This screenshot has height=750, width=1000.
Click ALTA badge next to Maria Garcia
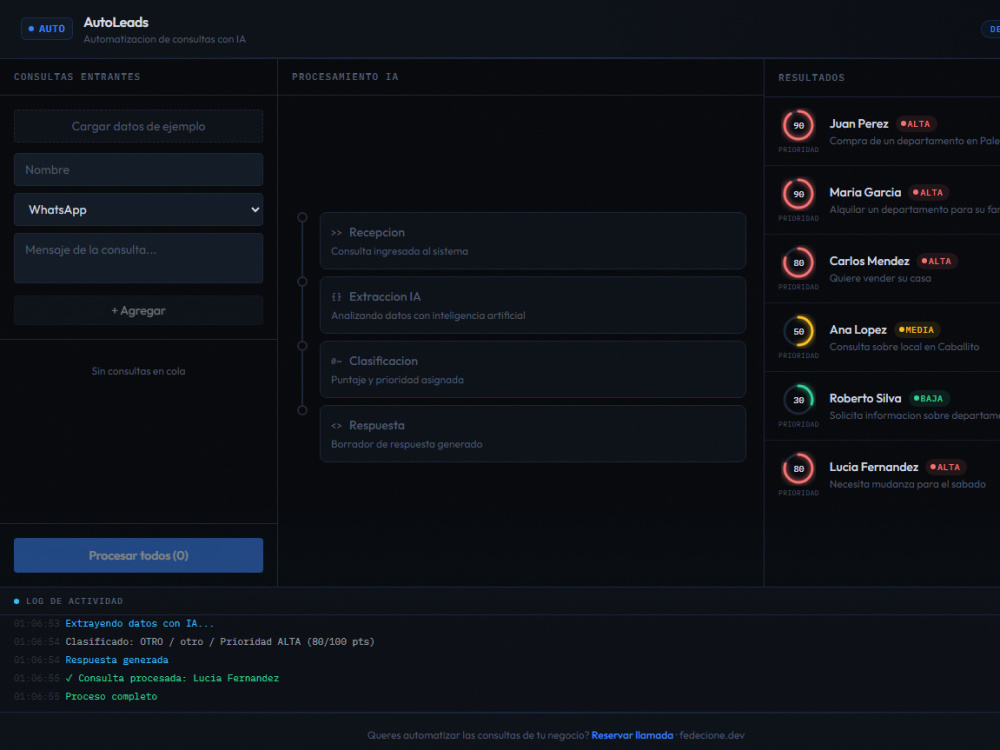tap(929, 193)
